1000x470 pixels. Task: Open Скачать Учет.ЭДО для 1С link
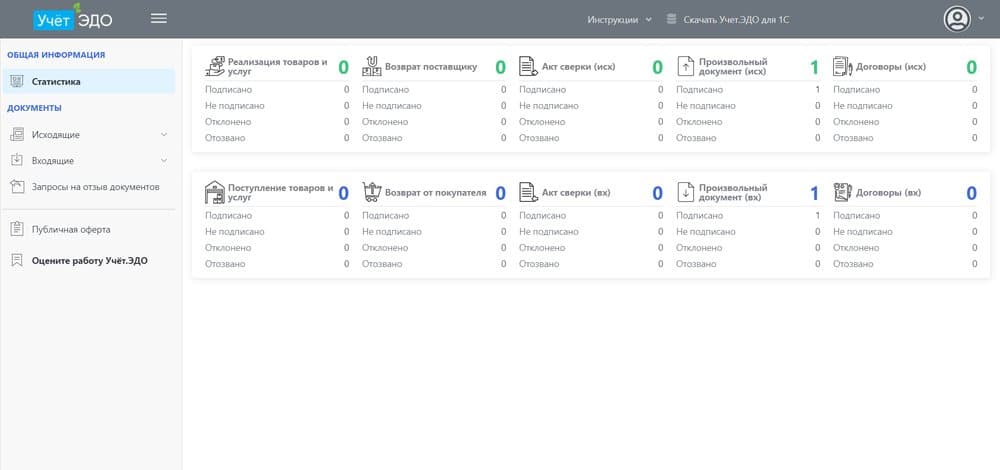pyautogui.click(x=736, y=20)
